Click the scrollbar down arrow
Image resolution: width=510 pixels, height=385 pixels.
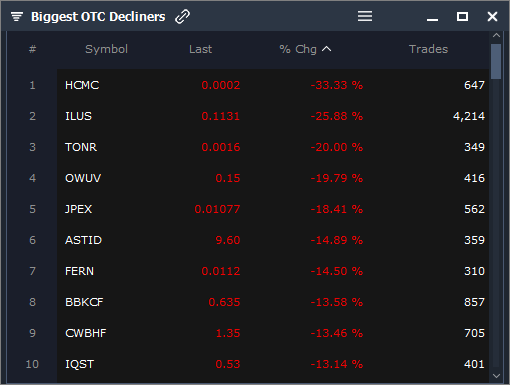pos(496,376)
